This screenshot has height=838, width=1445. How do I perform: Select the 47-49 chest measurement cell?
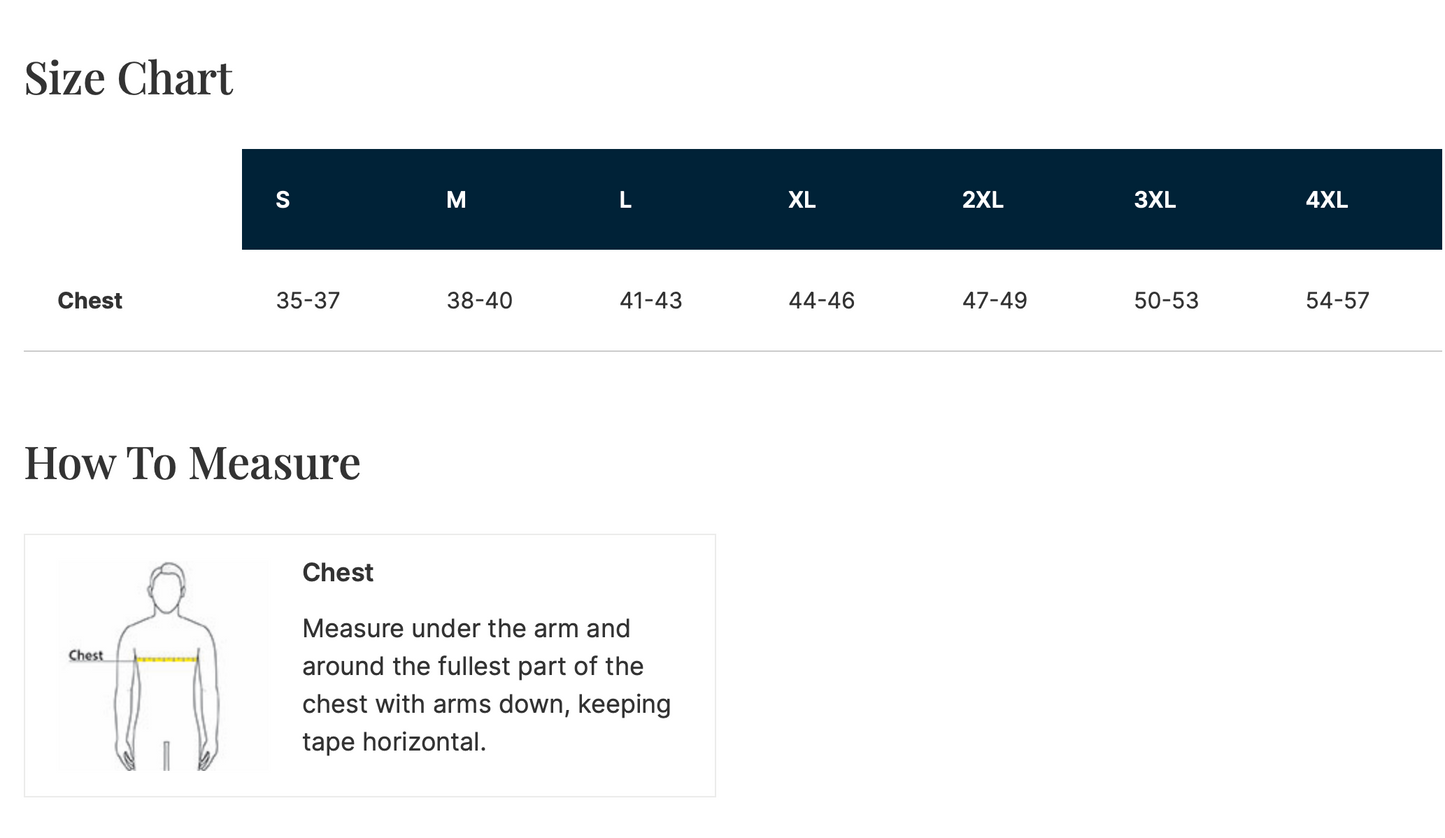(x=994, y=301)
